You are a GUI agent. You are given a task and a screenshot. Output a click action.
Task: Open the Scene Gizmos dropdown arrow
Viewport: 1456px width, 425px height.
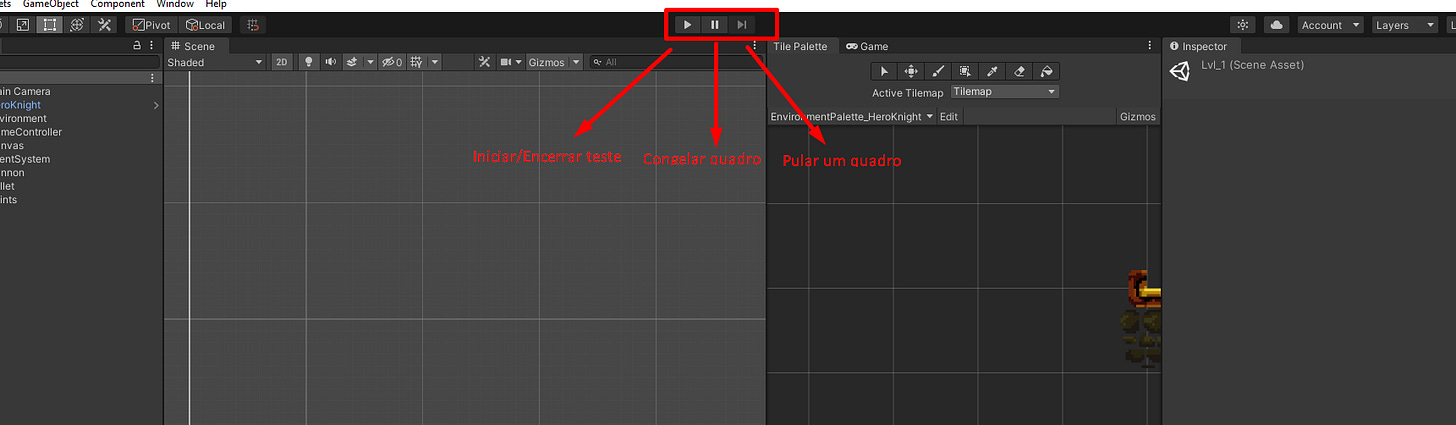(x=576, y=62)
